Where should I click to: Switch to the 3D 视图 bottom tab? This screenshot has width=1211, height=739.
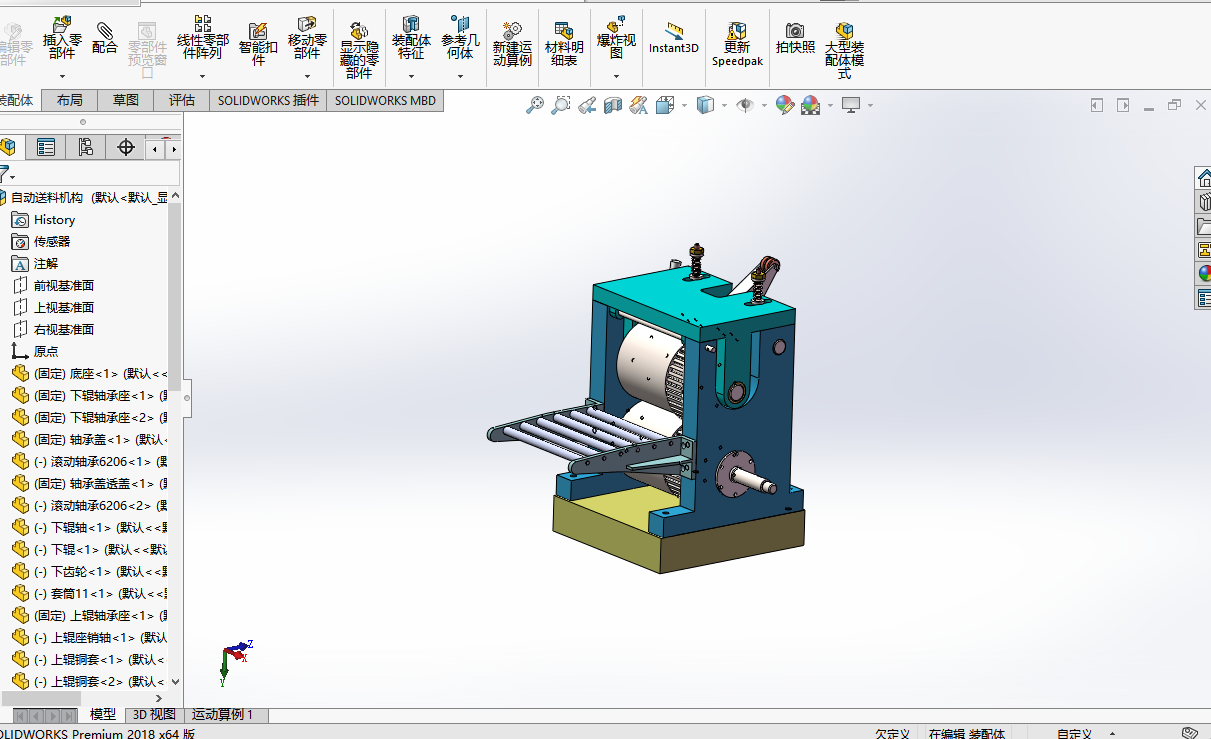coord(155,715)
